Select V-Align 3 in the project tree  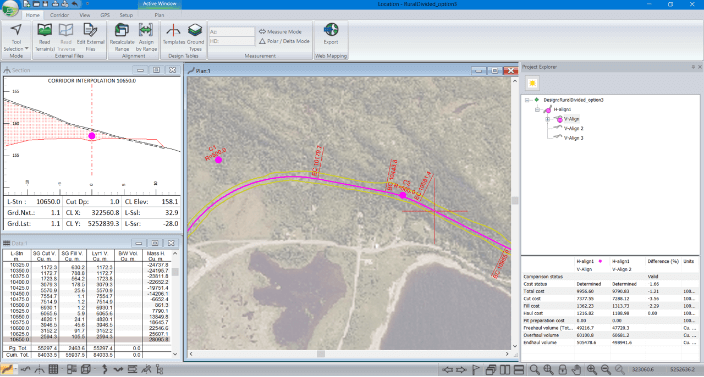(573, 138)
